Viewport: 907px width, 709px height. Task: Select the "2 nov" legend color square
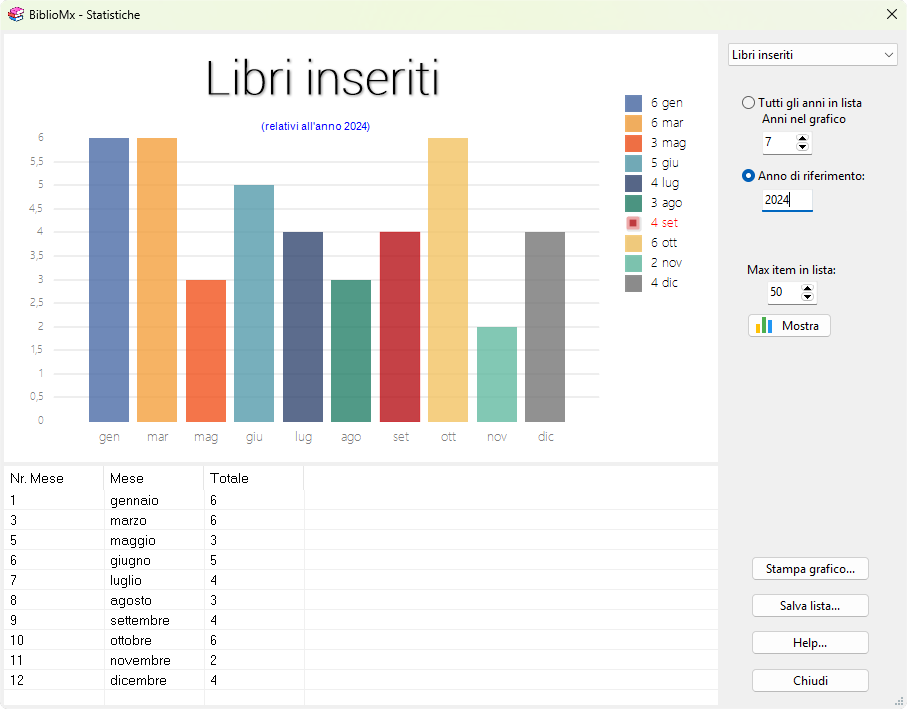[634, 263]
